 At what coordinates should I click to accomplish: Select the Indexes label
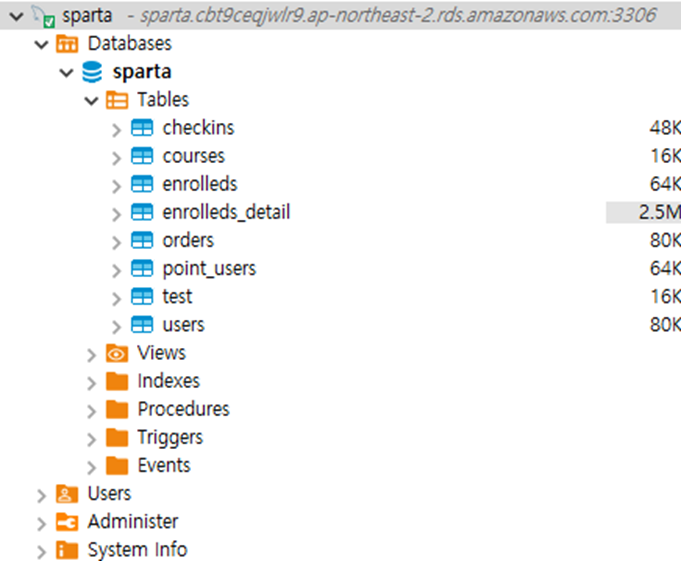point(169,381)
